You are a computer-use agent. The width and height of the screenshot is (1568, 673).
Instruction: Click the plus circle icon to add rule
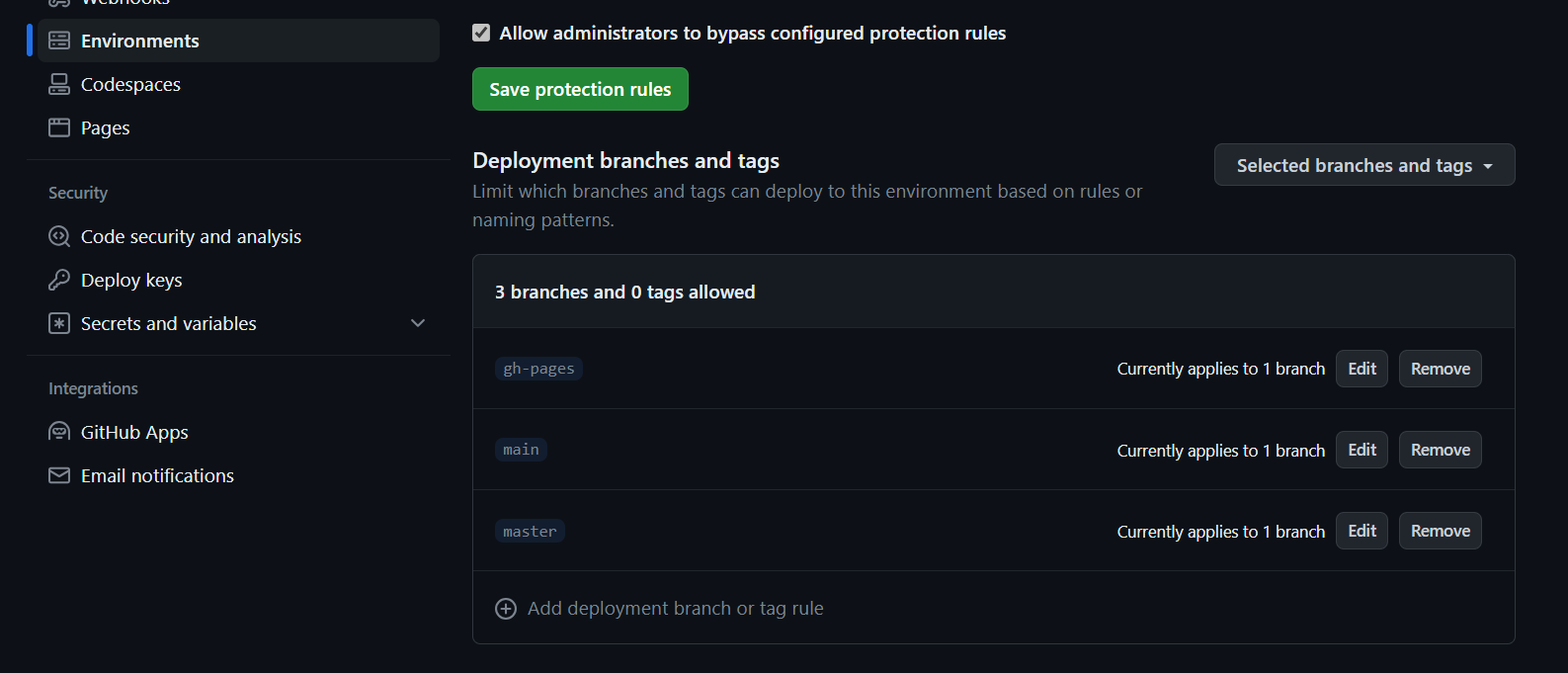[x=506, y=609]
